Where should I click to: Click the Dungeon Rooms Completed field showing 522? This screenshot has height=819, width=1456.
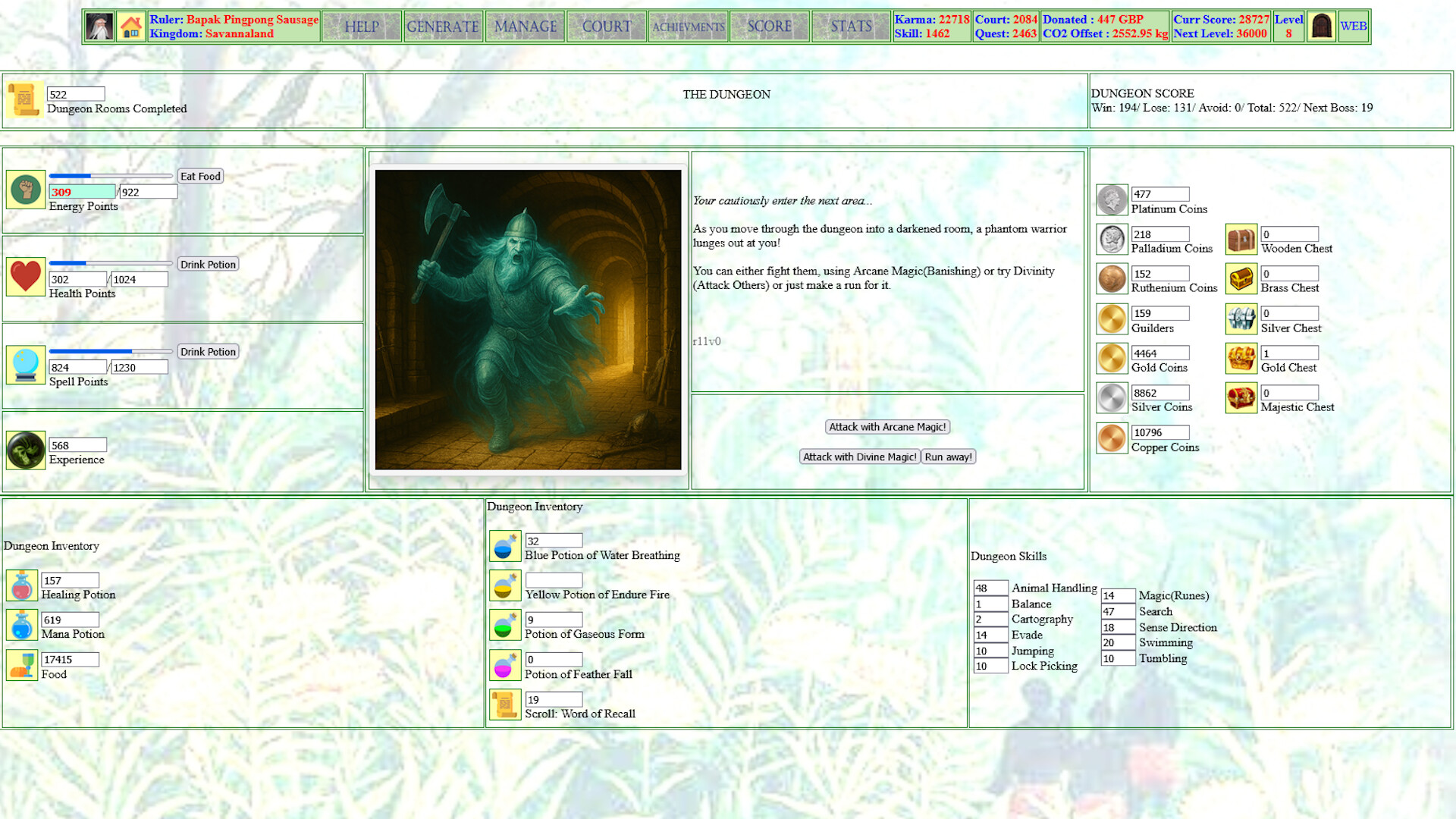76,94
